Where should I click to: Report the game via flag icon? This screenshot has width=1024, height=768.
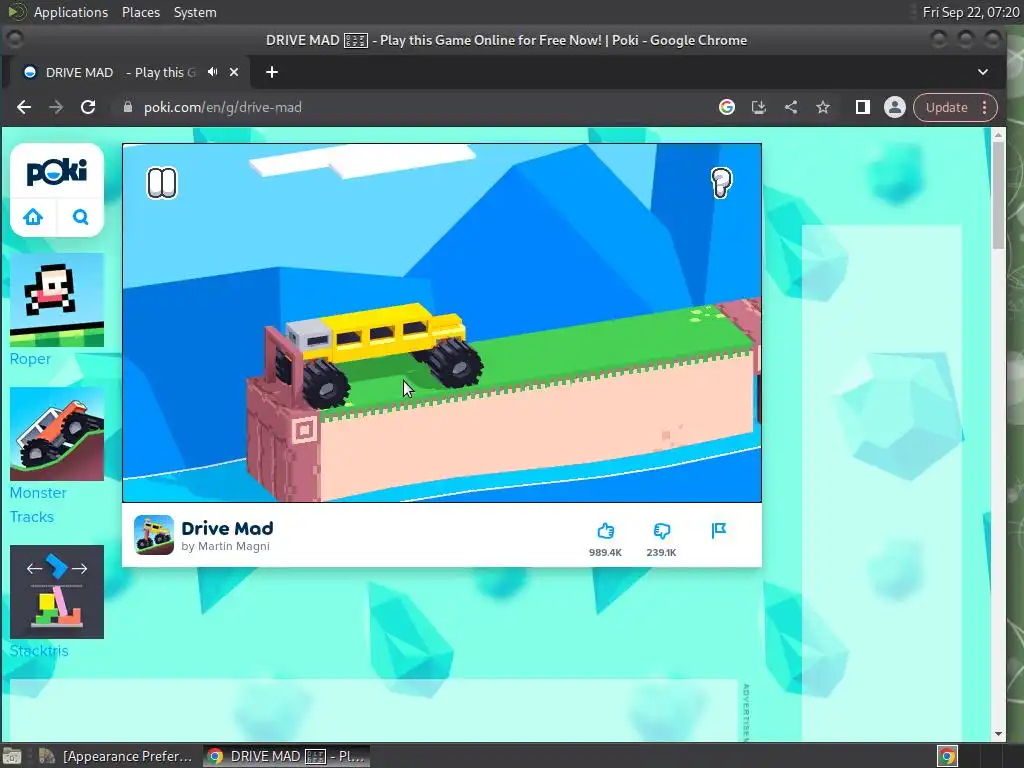(x=718, y=530)
